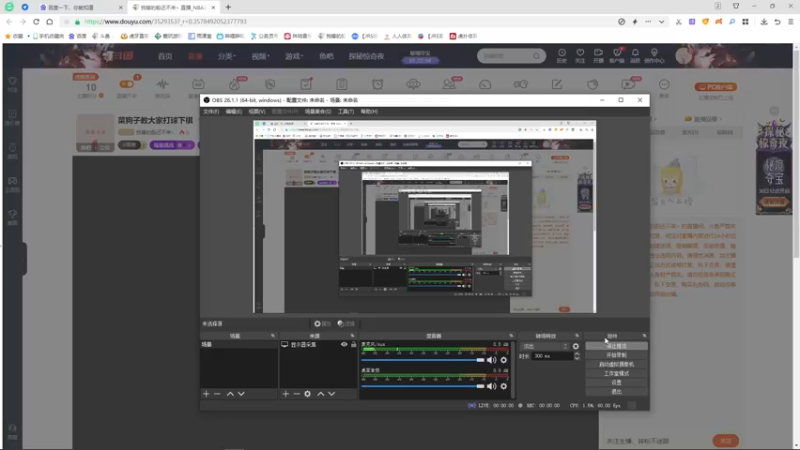The width and height of the screenshot is (800, 450).
Task: Expand Douyu 游戏 games dropdown
Action: pos(294,56)
